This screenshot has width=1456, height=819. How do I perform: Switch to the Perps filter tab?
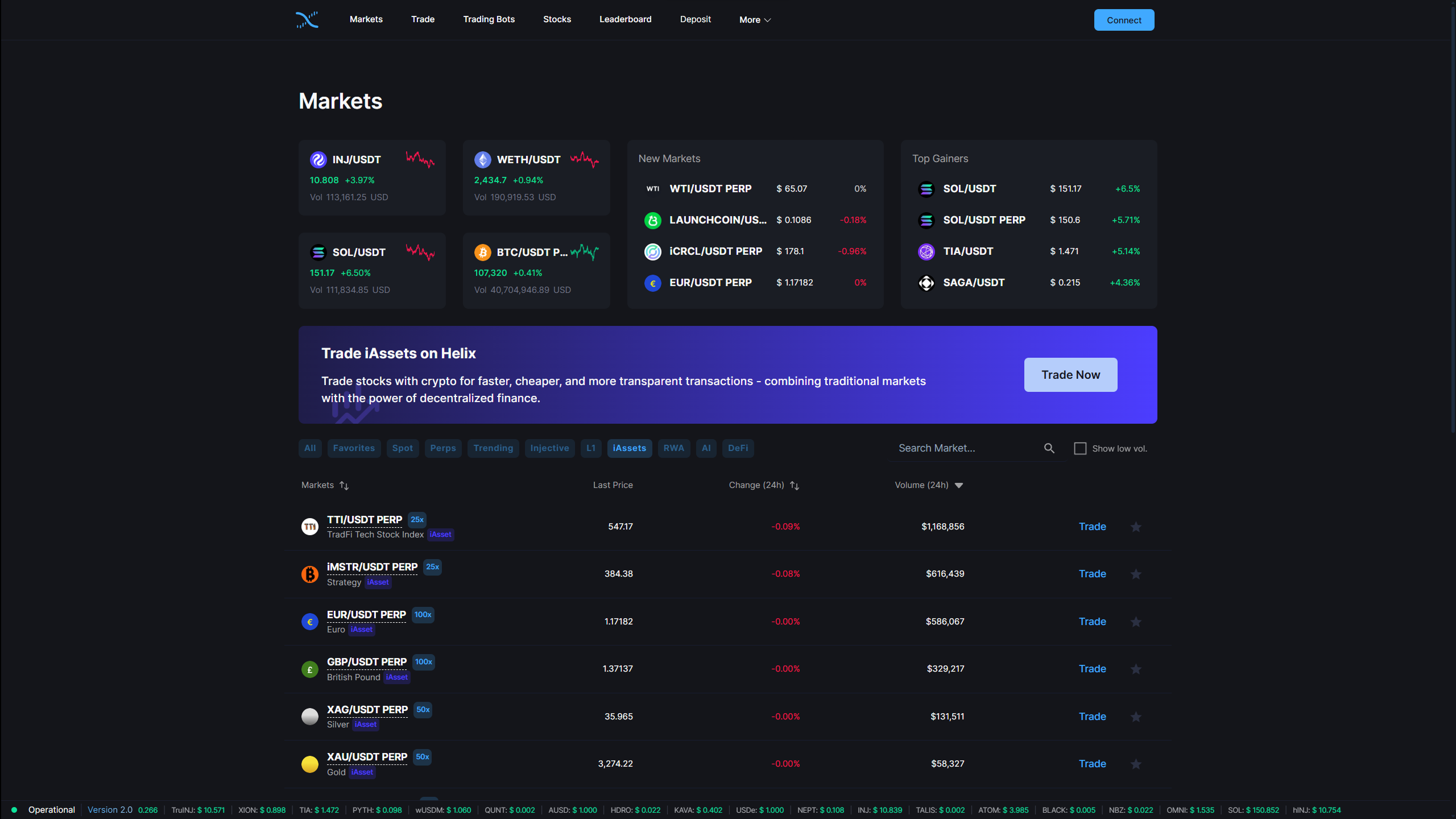pos(442,448)
